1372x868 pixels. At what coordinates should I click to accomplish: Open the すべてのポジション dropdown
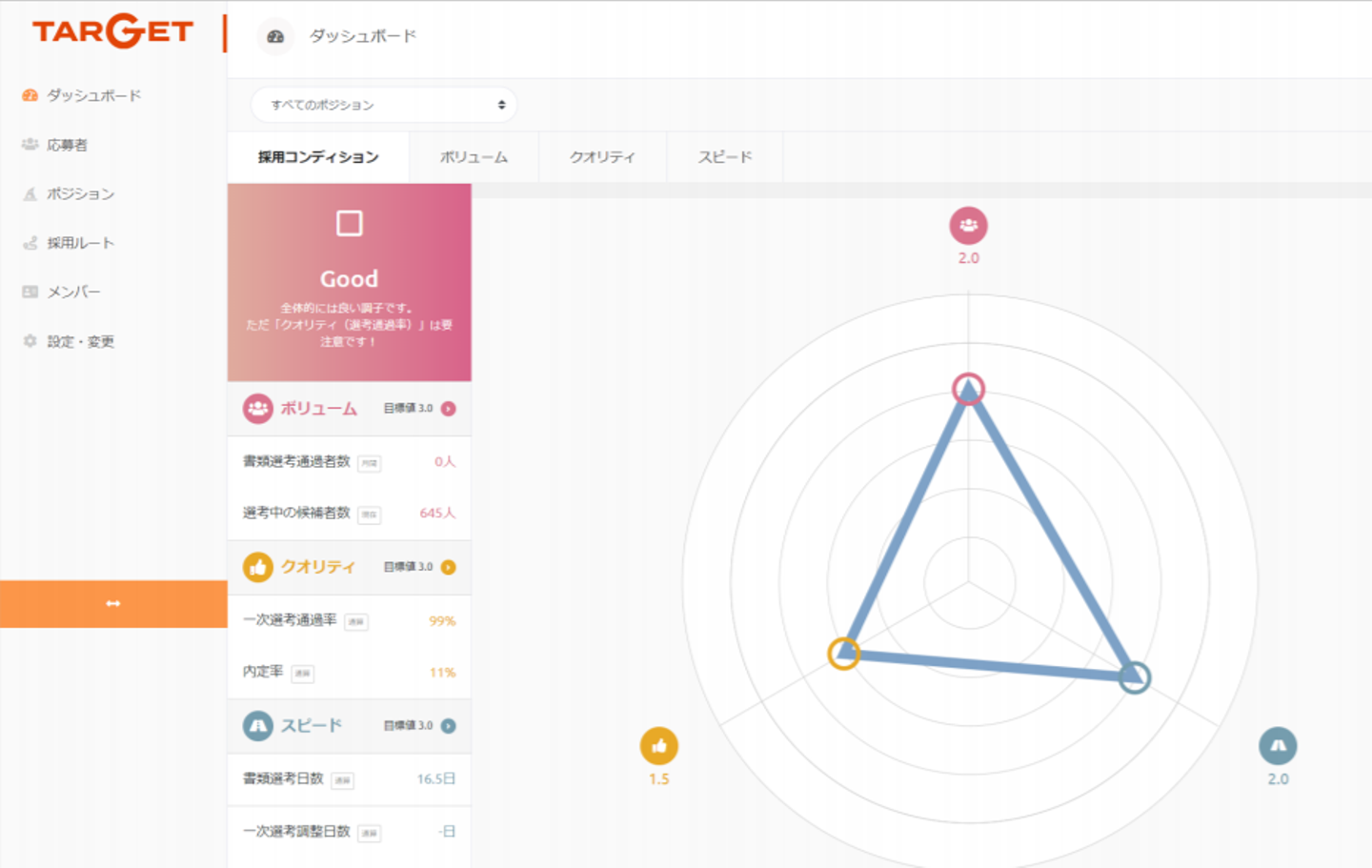click(x=384, y=105)
